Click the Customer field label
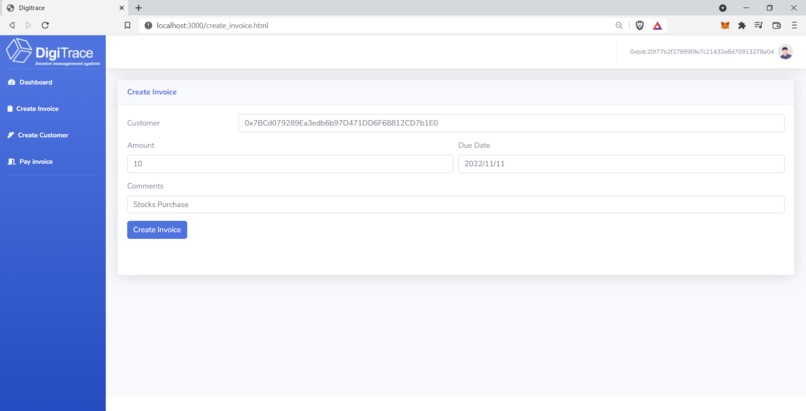Screen dimensions: 806x411 tap(143, 123)
